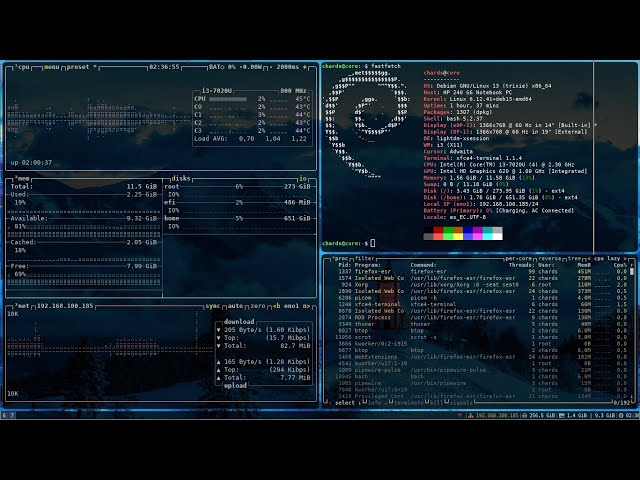Toggle per-core process CPU display
This screenshot has height=480, width=640.
coord(518,258)
